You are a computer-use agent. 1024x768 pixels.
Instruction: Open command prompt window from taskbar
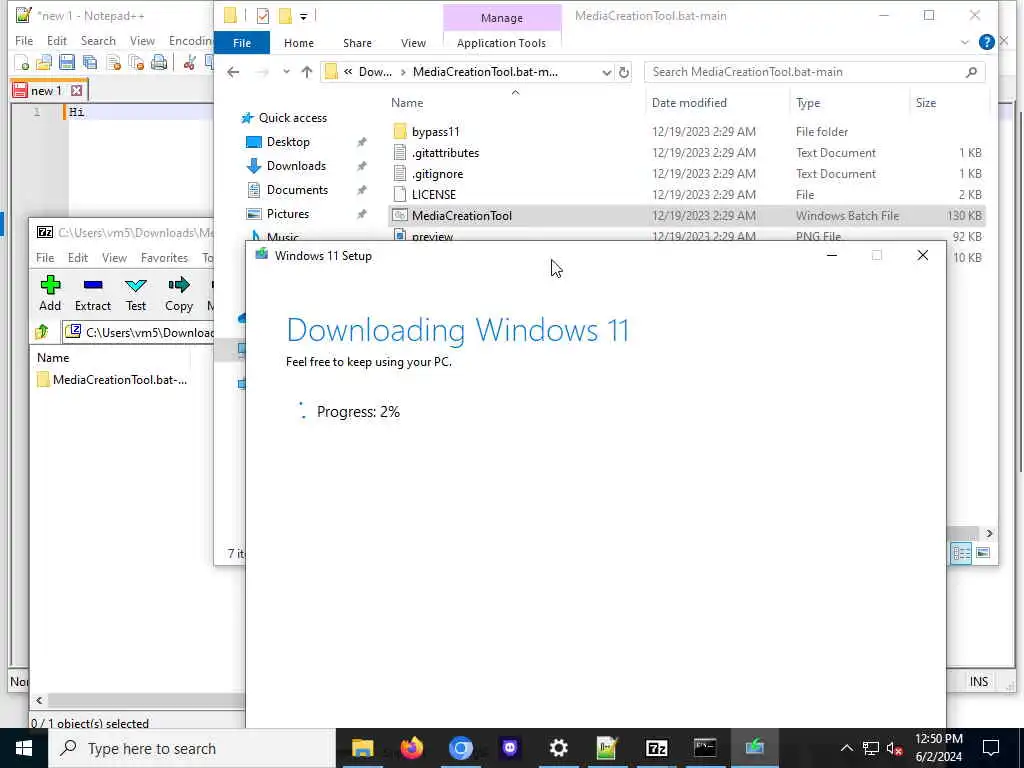pos(705,748)
